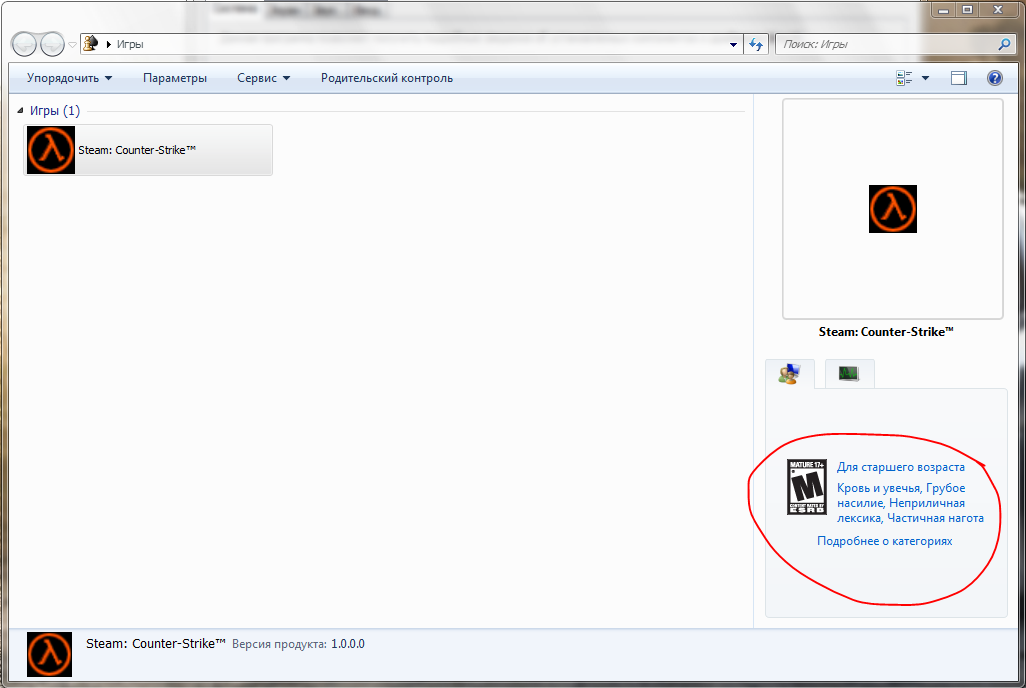Switch to the performance monitor tab

849,374
